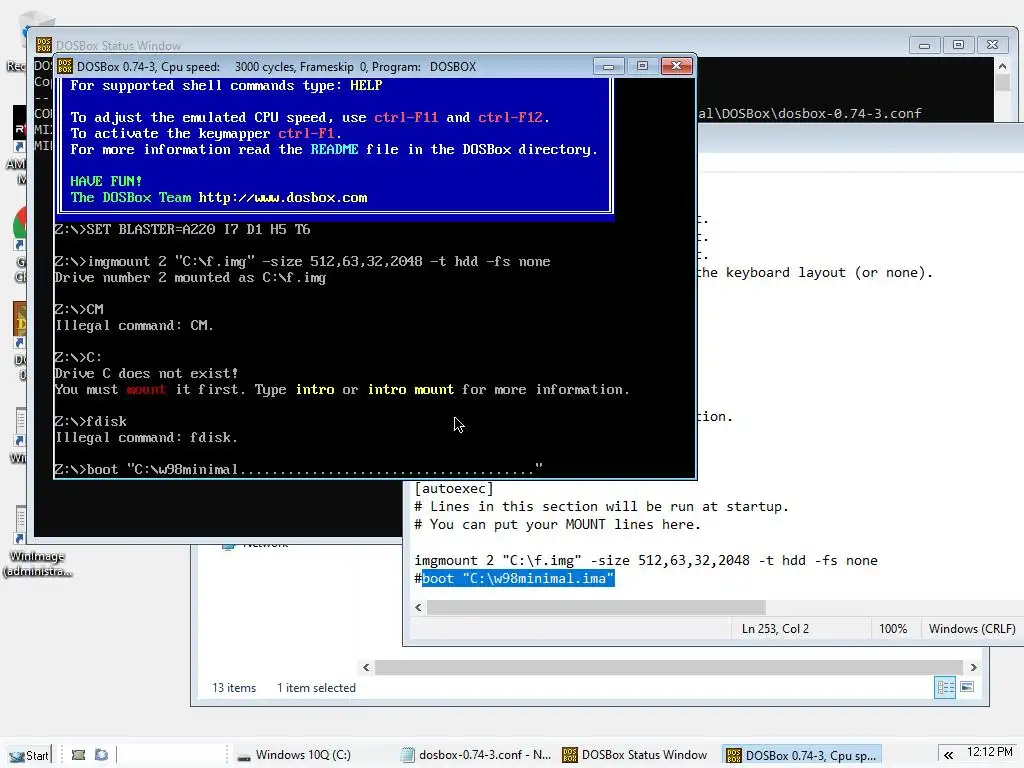The width and height of the screenshot is (1024, 768).
Task: Click Explorer horizontal scrollbar left arrow
Action: pyautogui.click(x=366, y=667)
